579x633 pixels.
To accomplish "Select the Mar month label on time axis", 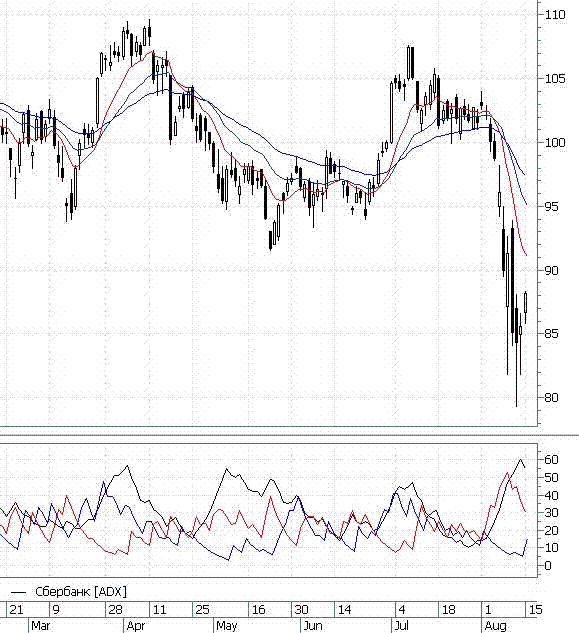I will coord(40,626).
